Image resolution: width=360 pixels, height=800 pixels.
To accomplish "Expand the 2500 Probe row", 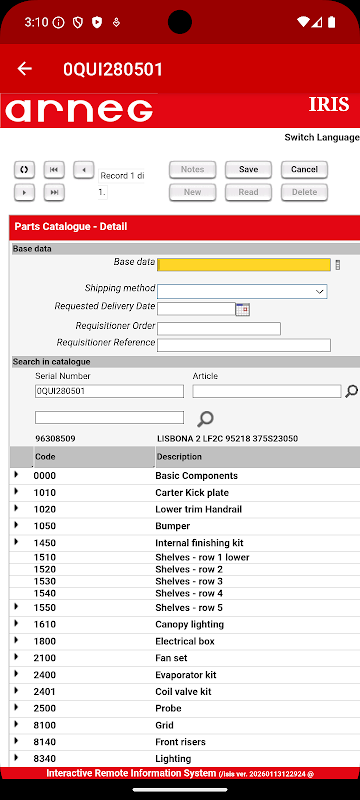I will click(x=16, y=707).
